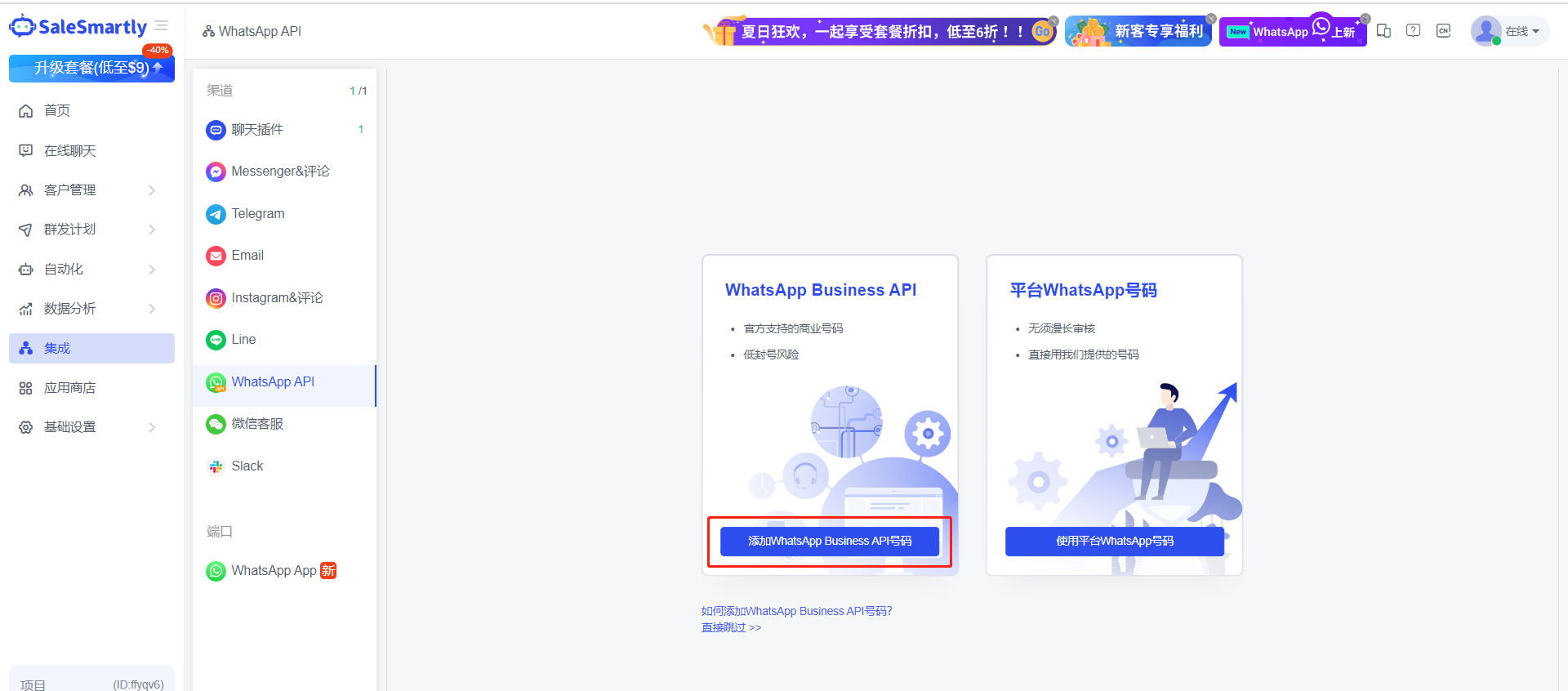Screen dimensions: 1568x691
Task: Click the Messenger&评论 channel icon
Action: click(x=216, y=172)
